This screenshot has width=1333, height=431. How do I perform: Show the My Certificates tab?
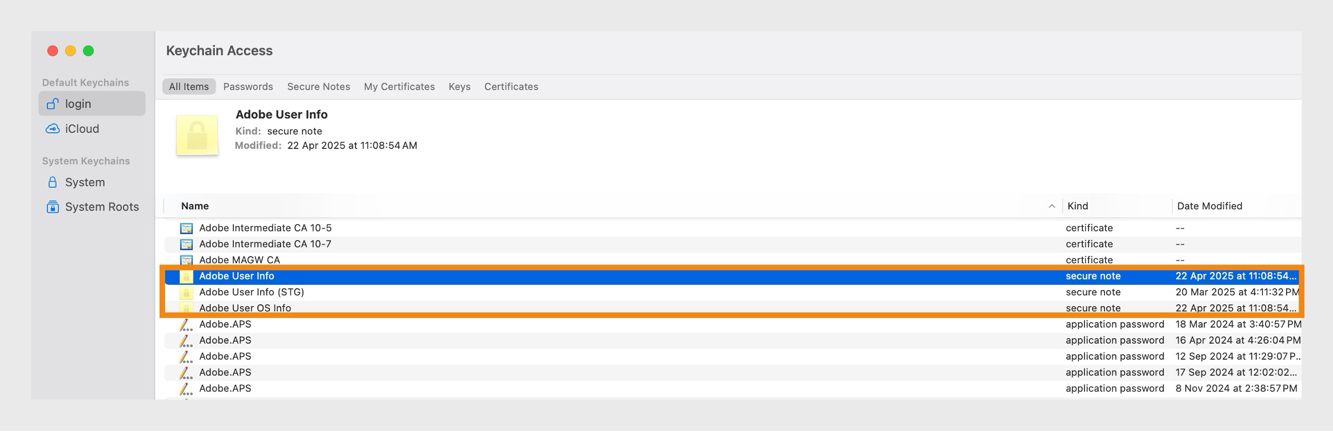tap(399, 87)
